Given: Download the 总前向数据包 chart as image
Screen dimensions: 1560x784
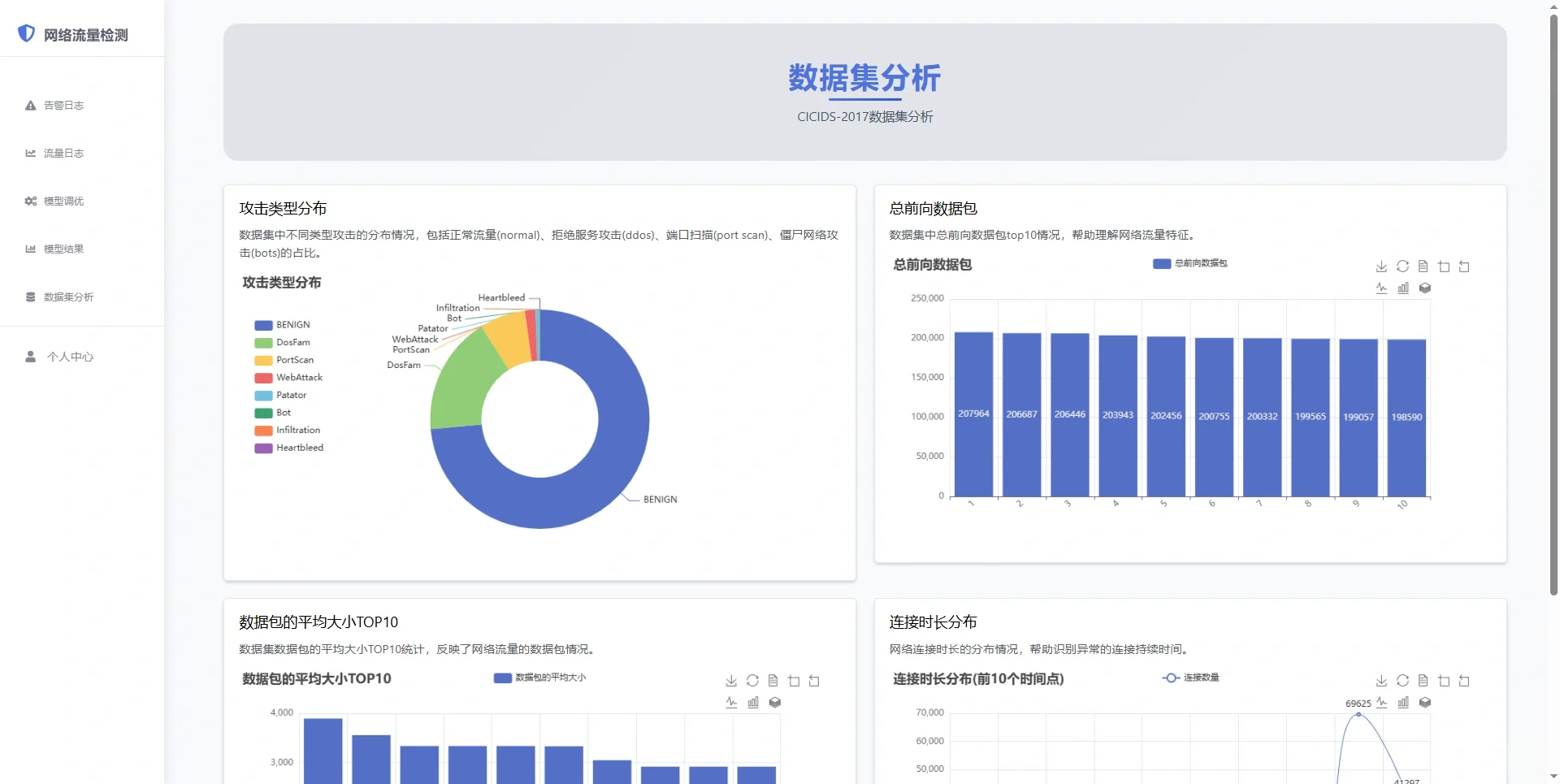Looking at the screenshot, I should (x=1381, y=266).
